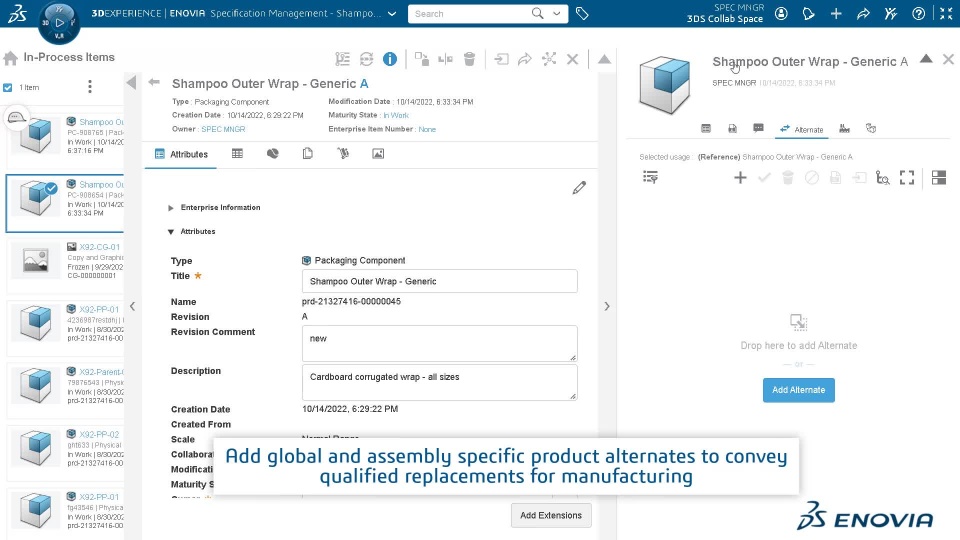Image resolution: width=960 pixels, height=540 pixels.
Task: Click the Add Alternate button
Action: click(798, 390)
